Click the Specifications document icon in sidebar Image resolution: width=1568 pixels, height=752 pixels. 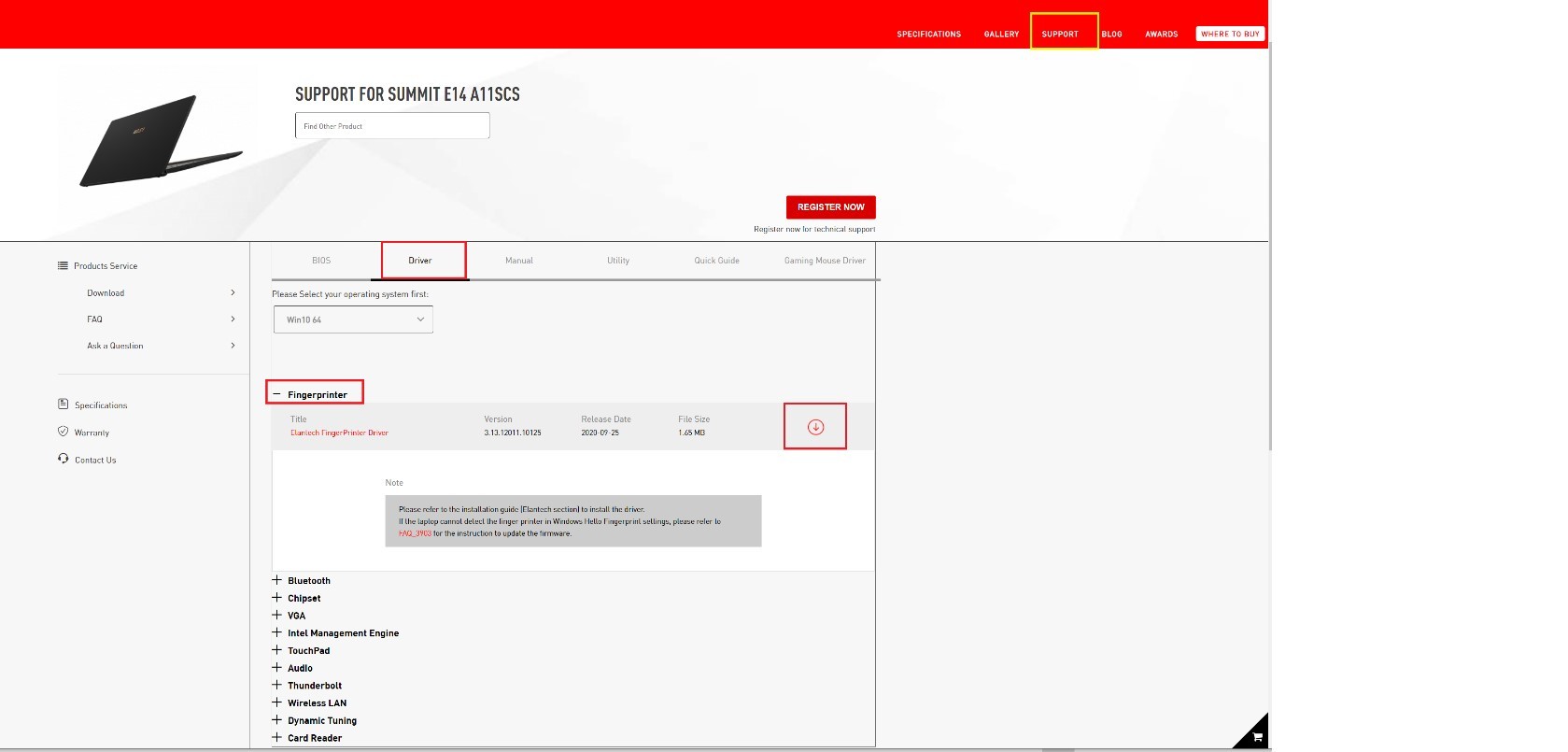tap(64, 404)
